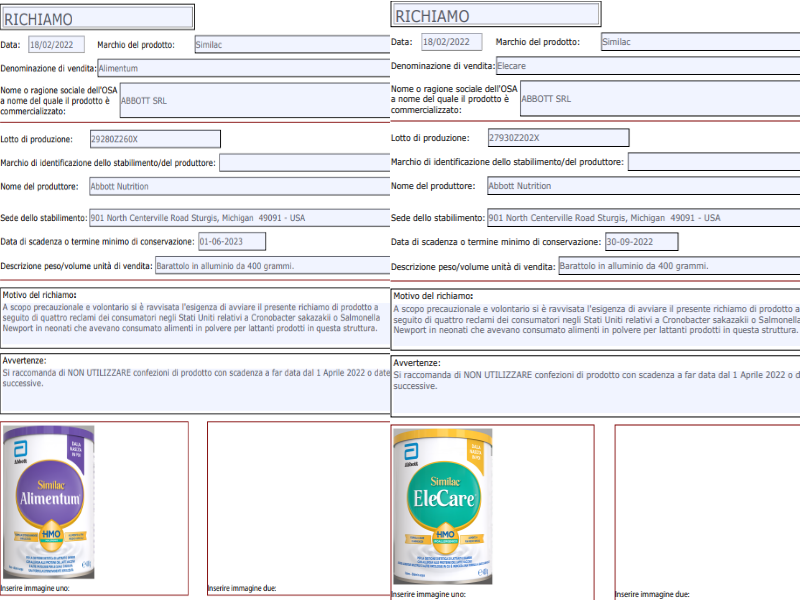The height and width of the screenshot is (600, 800).
Task: Click the empty immagine due box in the Alimentum form
Action: coord(299,508)
